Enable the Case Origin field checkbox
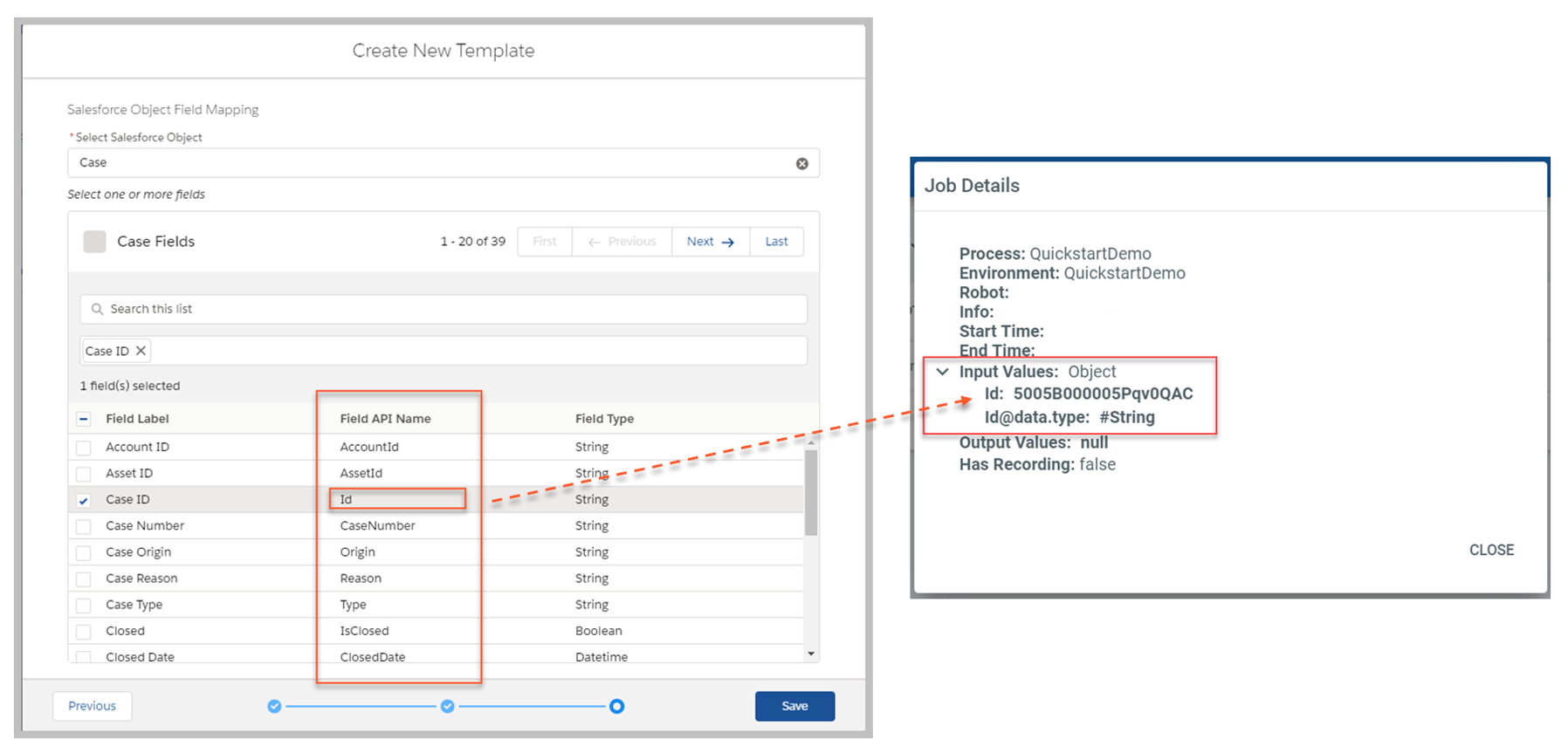The width and height of the screenshot is (1568, 753). (x=84, y=553)
